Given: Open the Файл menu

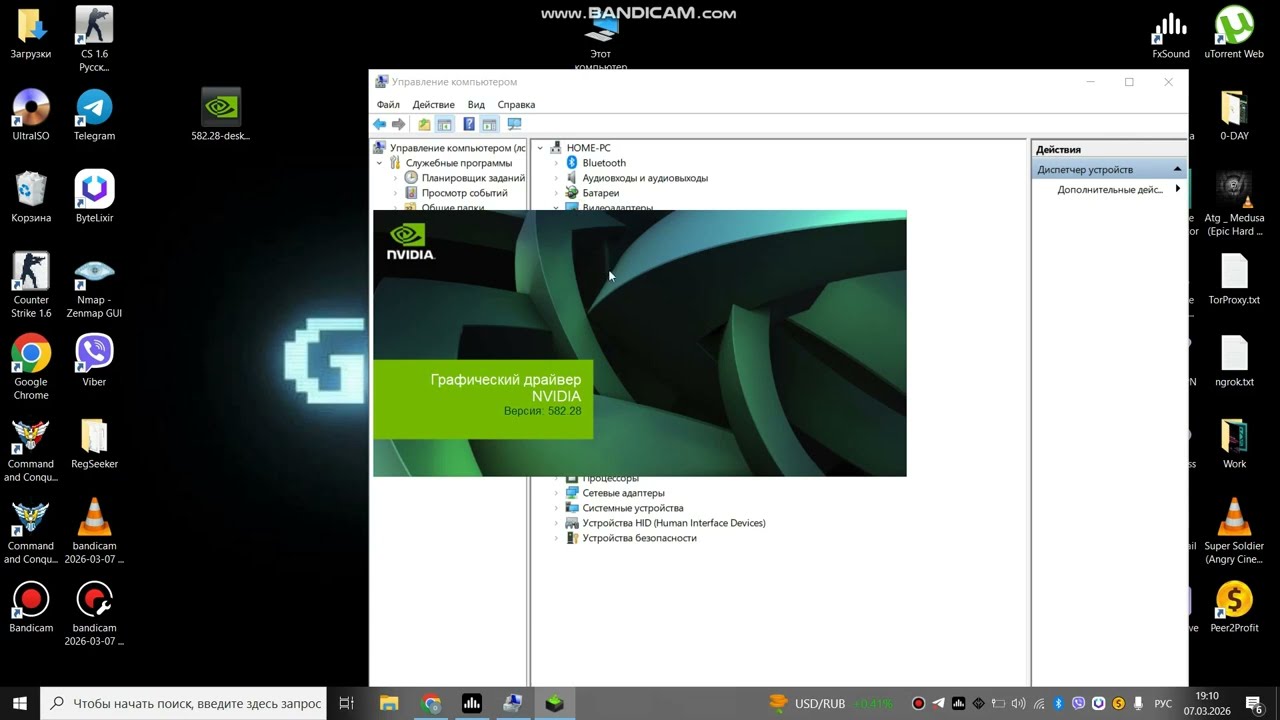Looking at the screenshot, I should coord(388,105).
